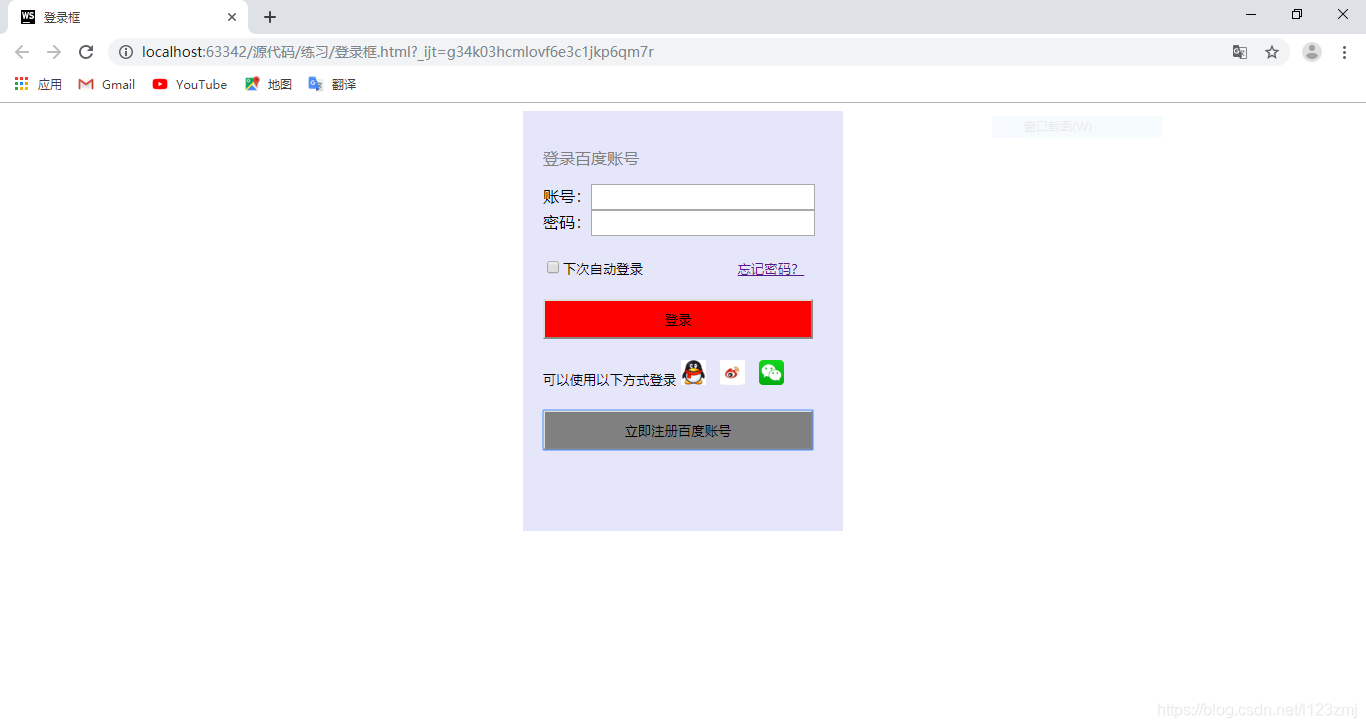1366x728 pixels.
Task: Open the Gmail bookmark
Action: click(107, 84)
